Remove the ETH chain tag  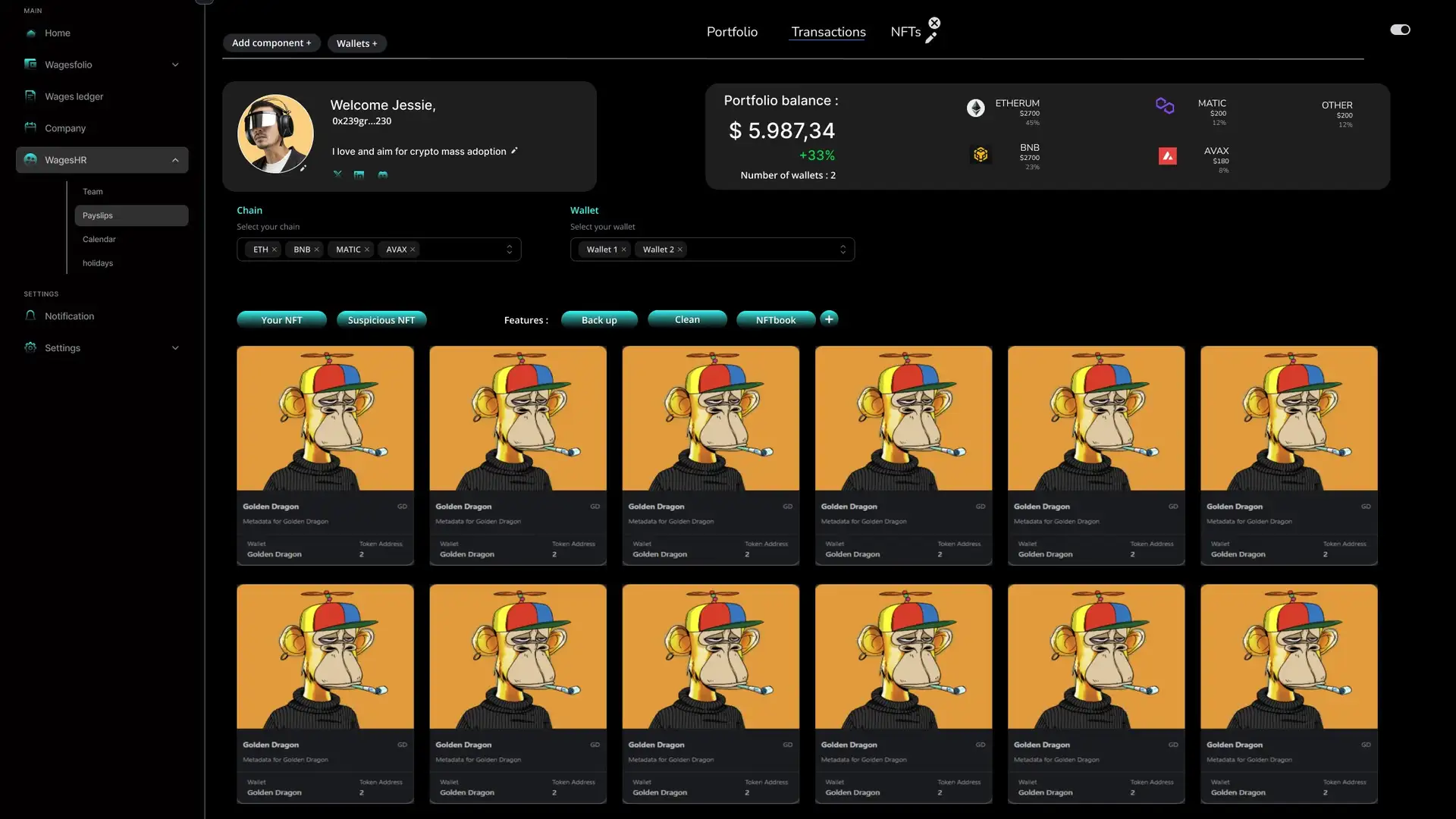pos(275,249)
